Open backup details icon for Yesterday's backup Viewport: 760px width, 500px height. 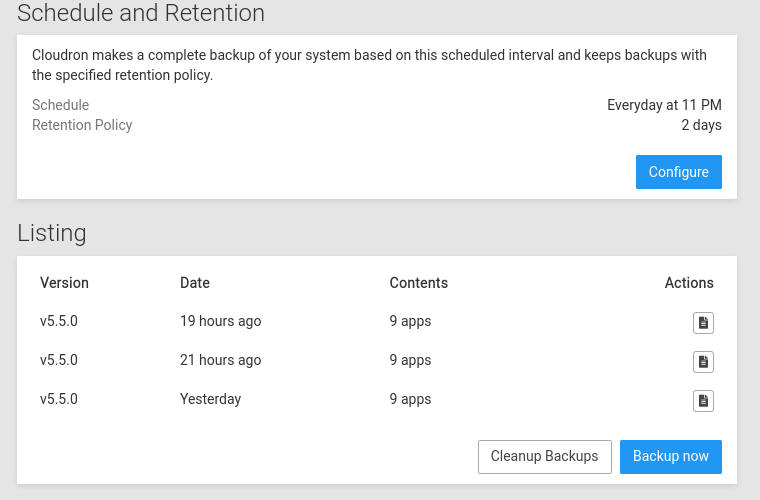[x=703, y=401]
